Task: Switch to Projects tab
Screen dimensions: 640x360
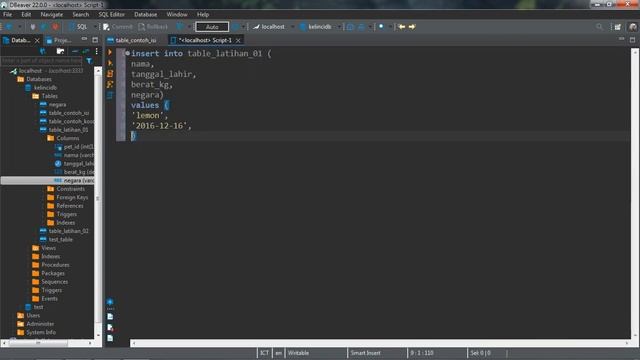Action: [59, 40]
